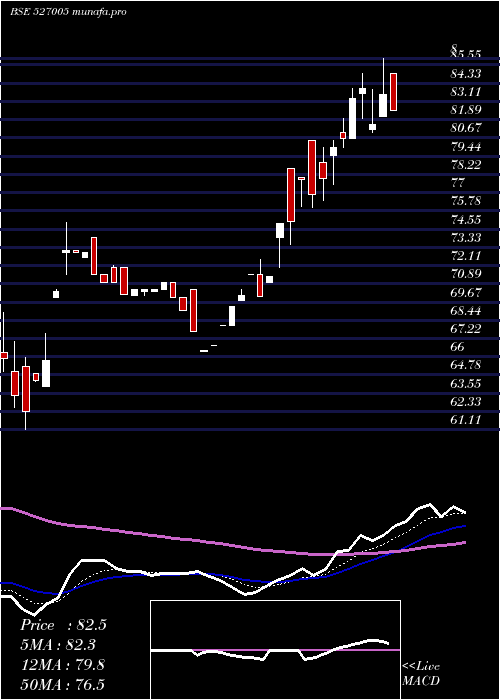Select the 75.78 price axis label
The image size is (500, 700).
point(466,201)
